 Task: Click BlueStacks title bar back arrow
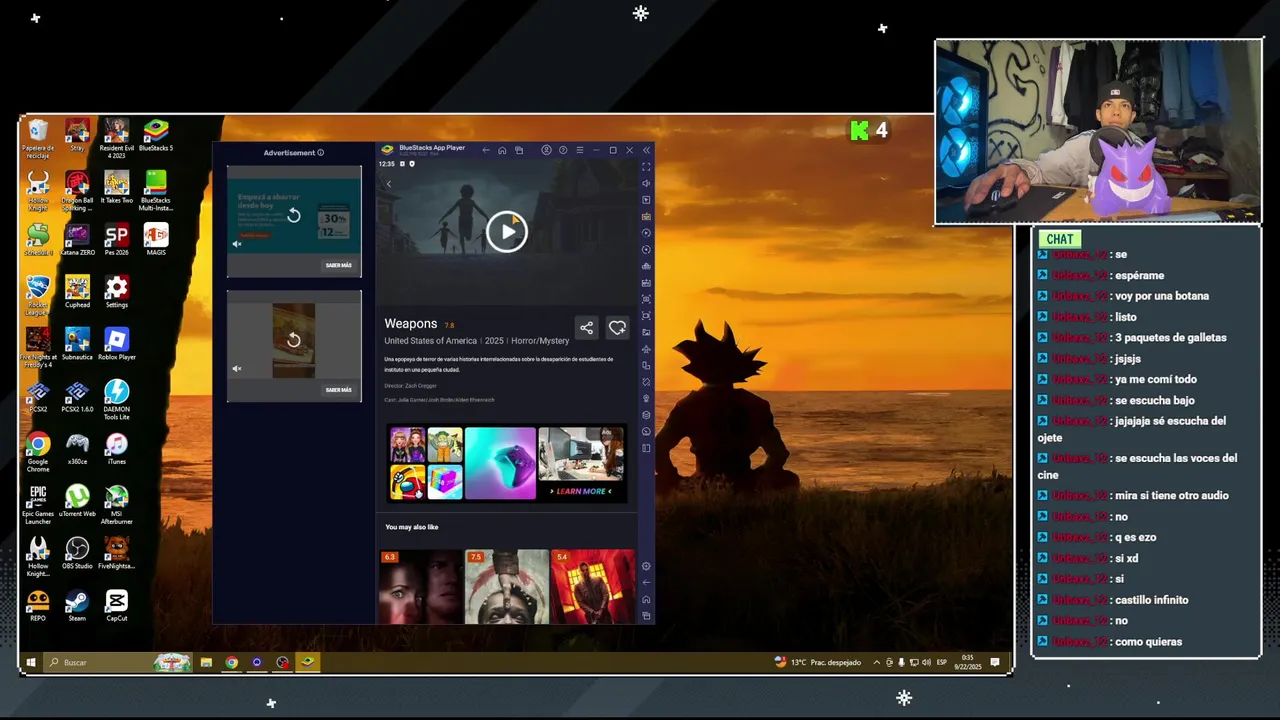pyautogui.click(x=486, y=150)
